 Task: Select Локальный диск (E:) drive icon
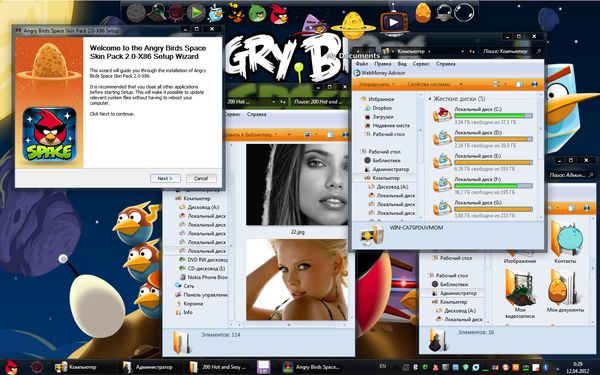(442, 161)
